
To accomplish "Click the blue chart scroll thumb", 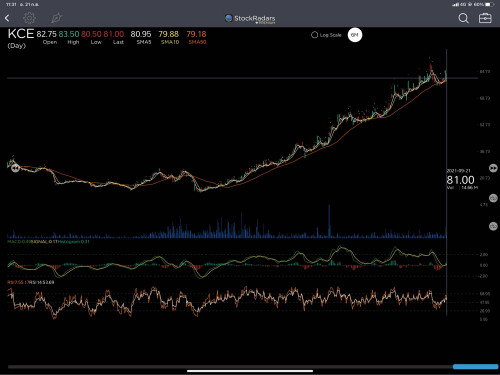I will [x=475, y=367].
